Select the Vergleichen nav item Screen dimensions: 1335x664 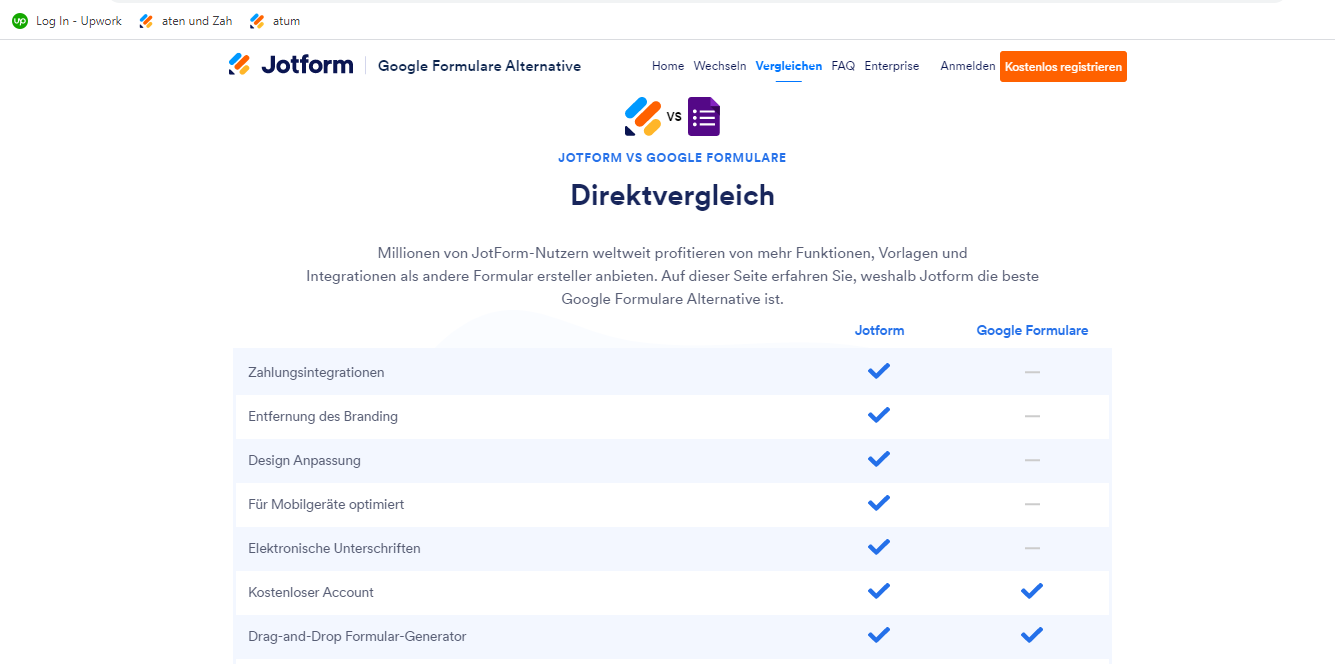pyautogui.click(x=789, y=66)
